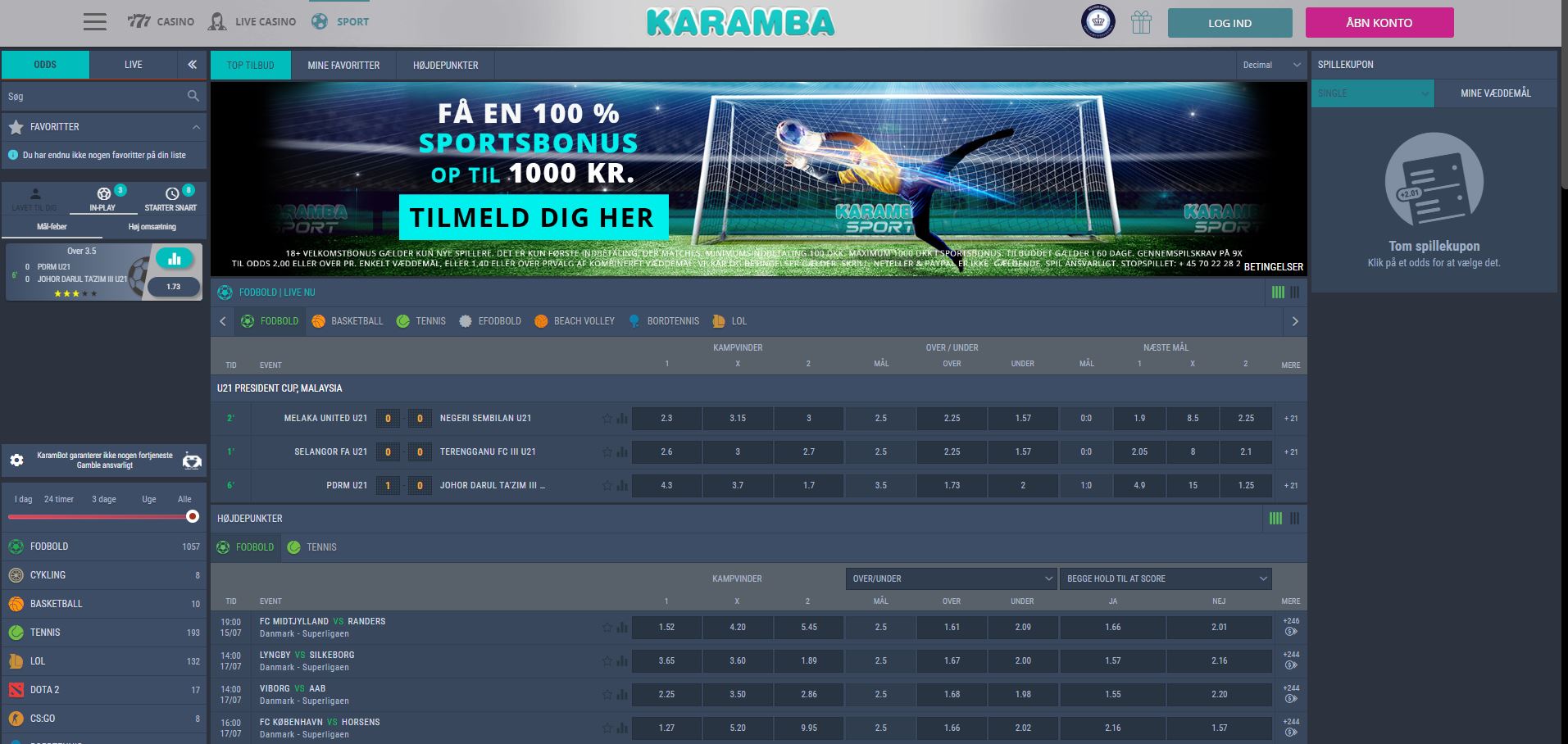The image size is (1568, 744).
Task: Select Tennis tab under Højdepunkter
Action: point(312,547)
